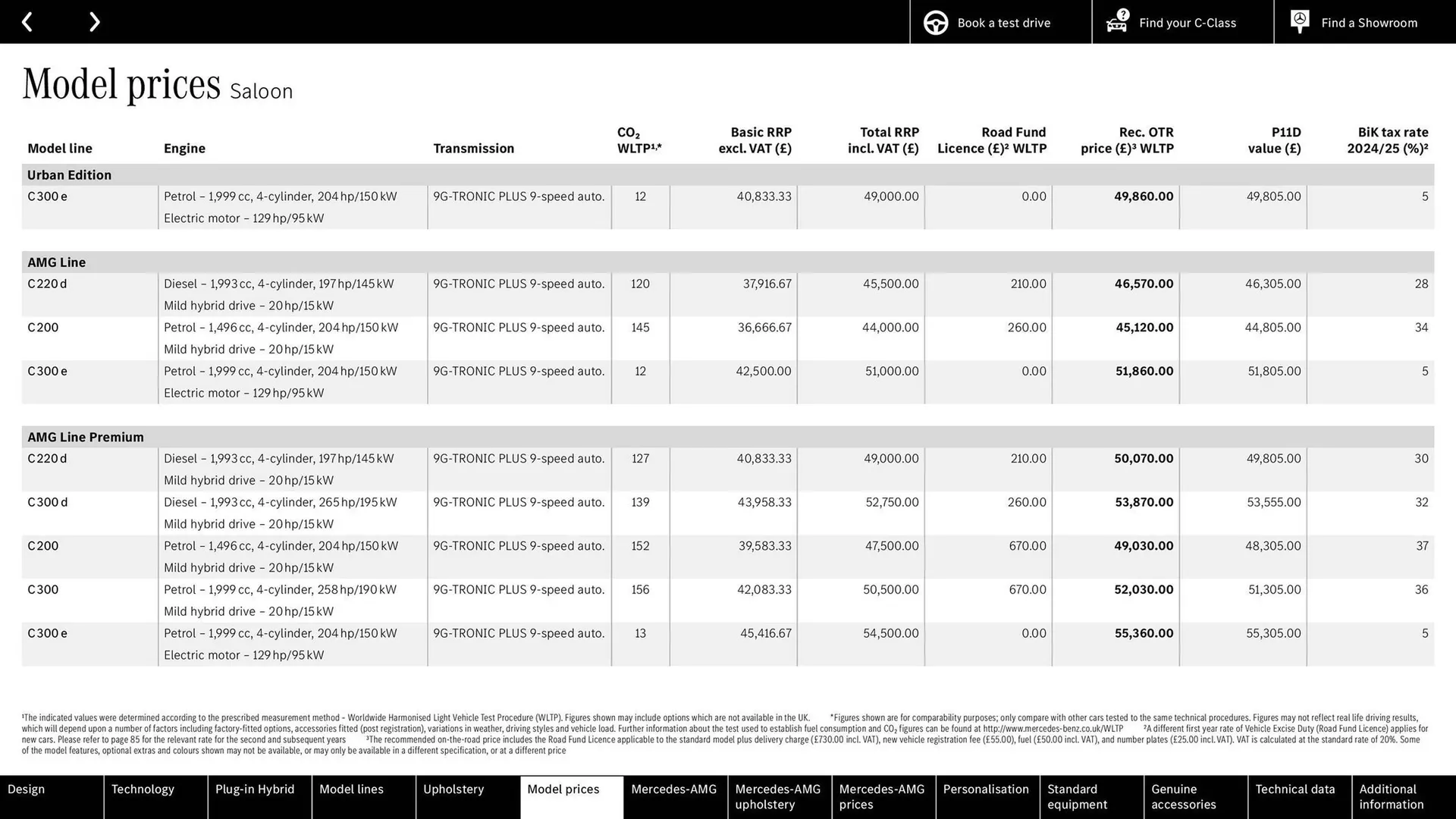Click the Book a test drive button
1456x819 pixels.
coord(1001,22)
